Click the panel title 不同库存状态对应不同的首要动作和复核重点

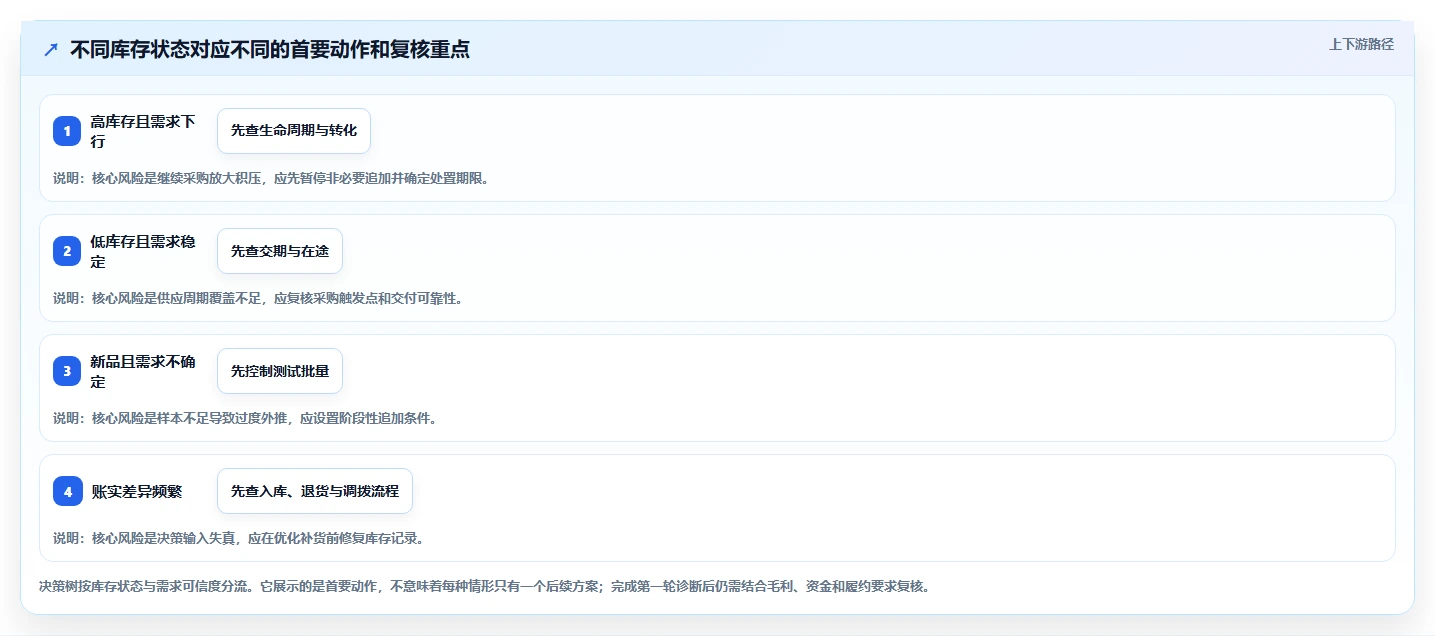coord(270,49)
